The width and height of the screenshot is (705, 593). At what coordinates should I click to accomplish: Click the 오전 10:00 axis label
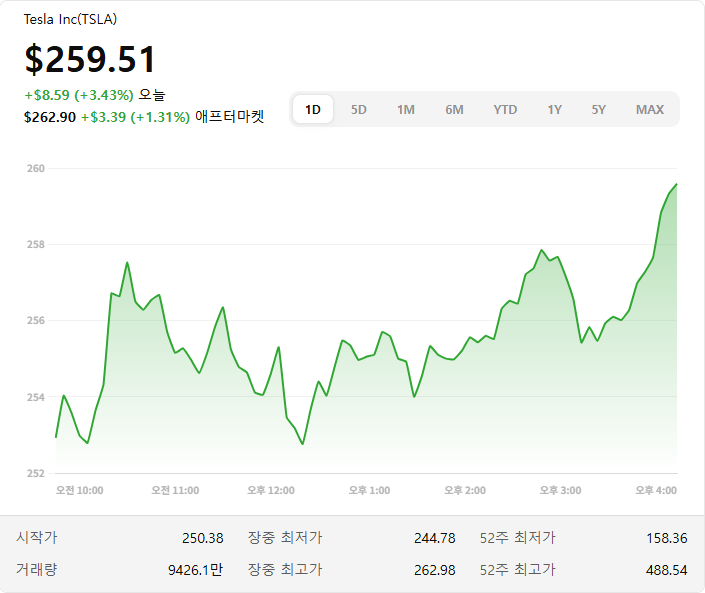click(80, 490)
